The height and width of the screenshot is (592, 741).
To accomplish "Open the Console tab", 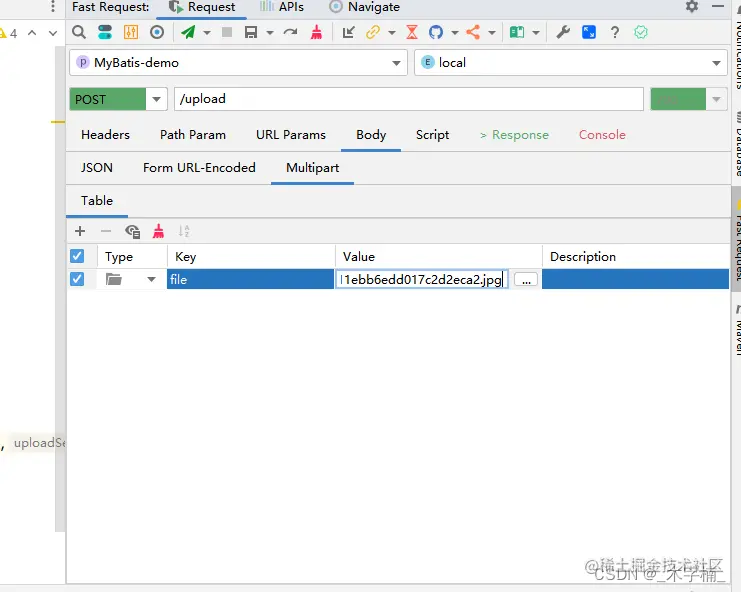I will pos(602,135).
